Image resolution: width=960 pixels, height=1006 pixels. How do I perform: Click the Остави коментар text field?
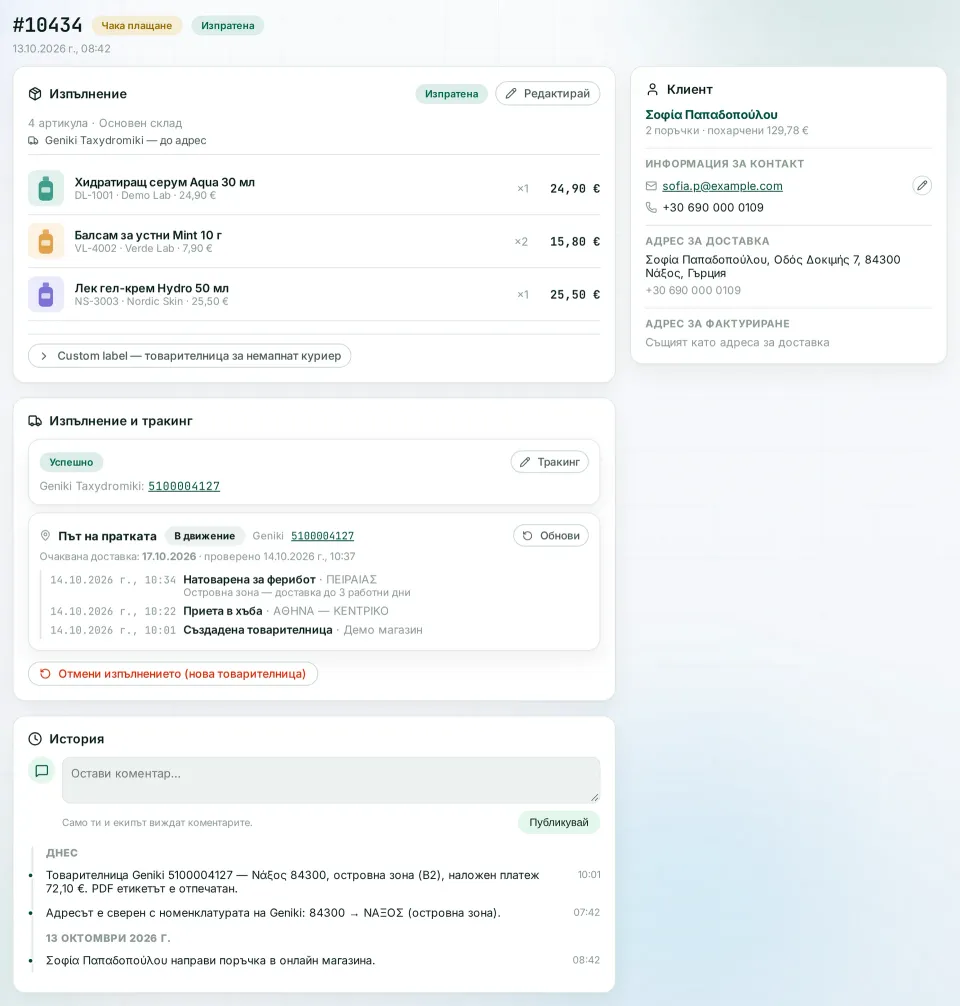pyautogui.click(x=331, y=780)
